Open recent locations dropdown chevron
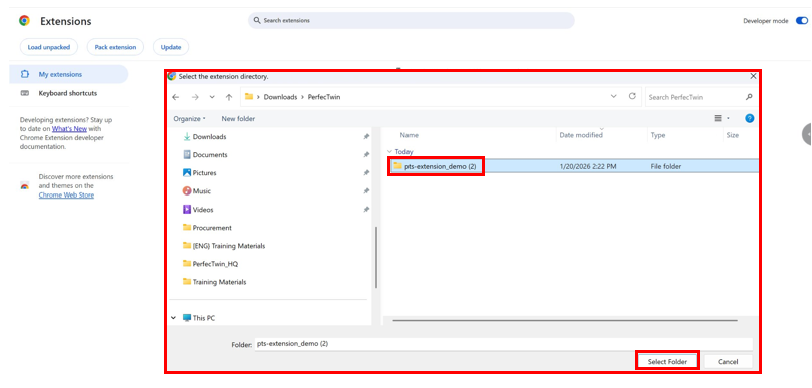Viewport: 812px width, 388px height. pyautogui.click(x=212, y=97)
